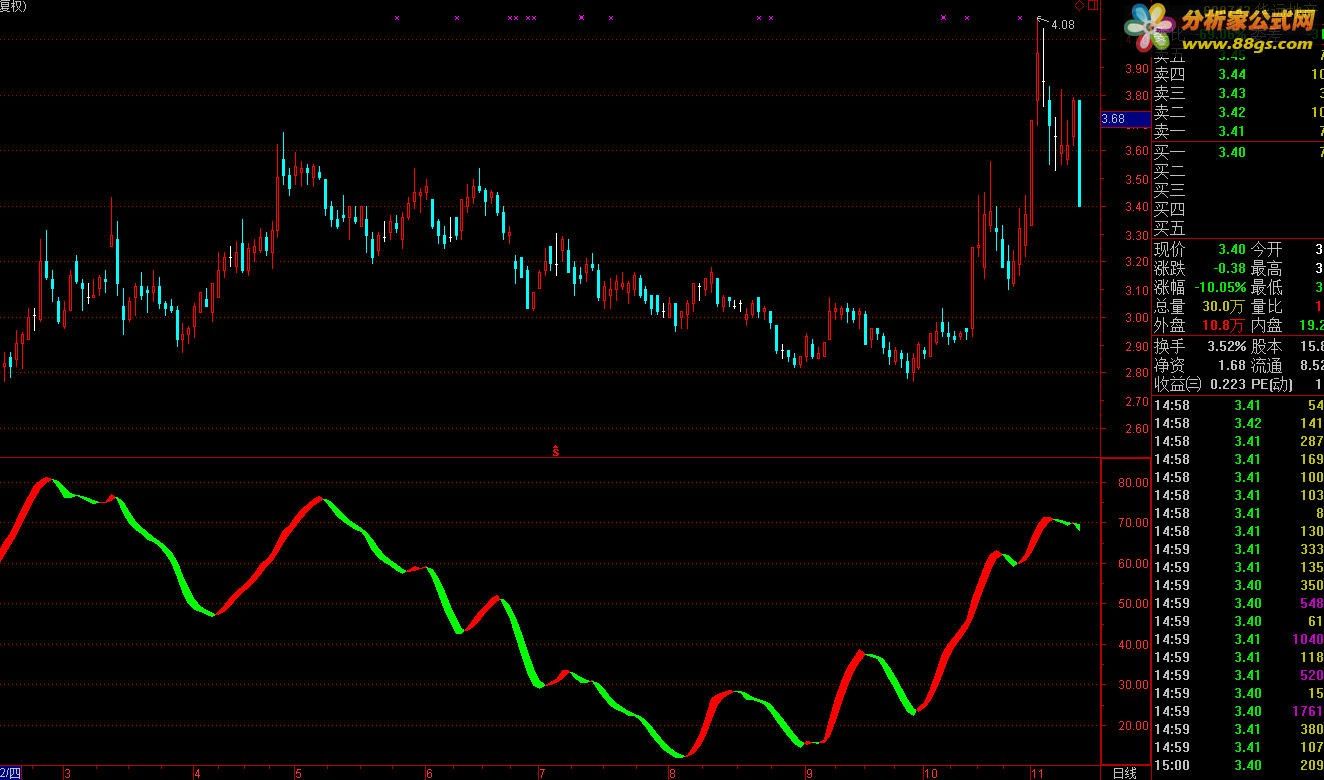Image resolution: width=1324 pixels, height=780 pixels.
Task: Click the red diamond icon above the price axis
Action: point(1080,5)
